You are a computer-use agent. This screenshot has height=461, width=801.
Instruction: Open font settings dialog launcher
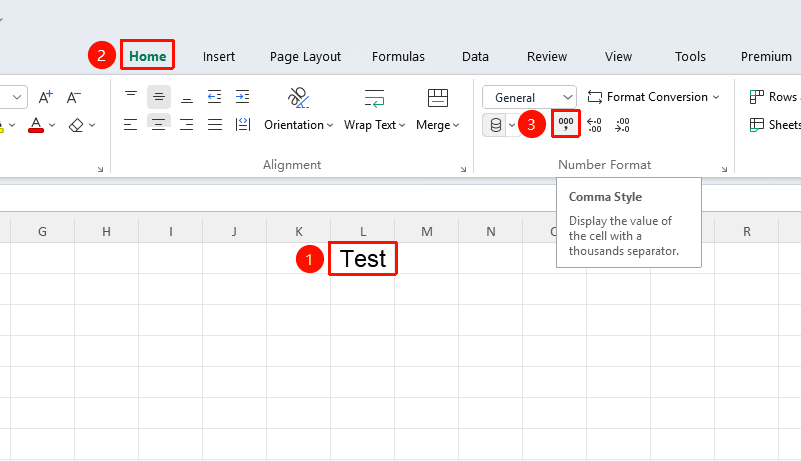pos(100,169)
